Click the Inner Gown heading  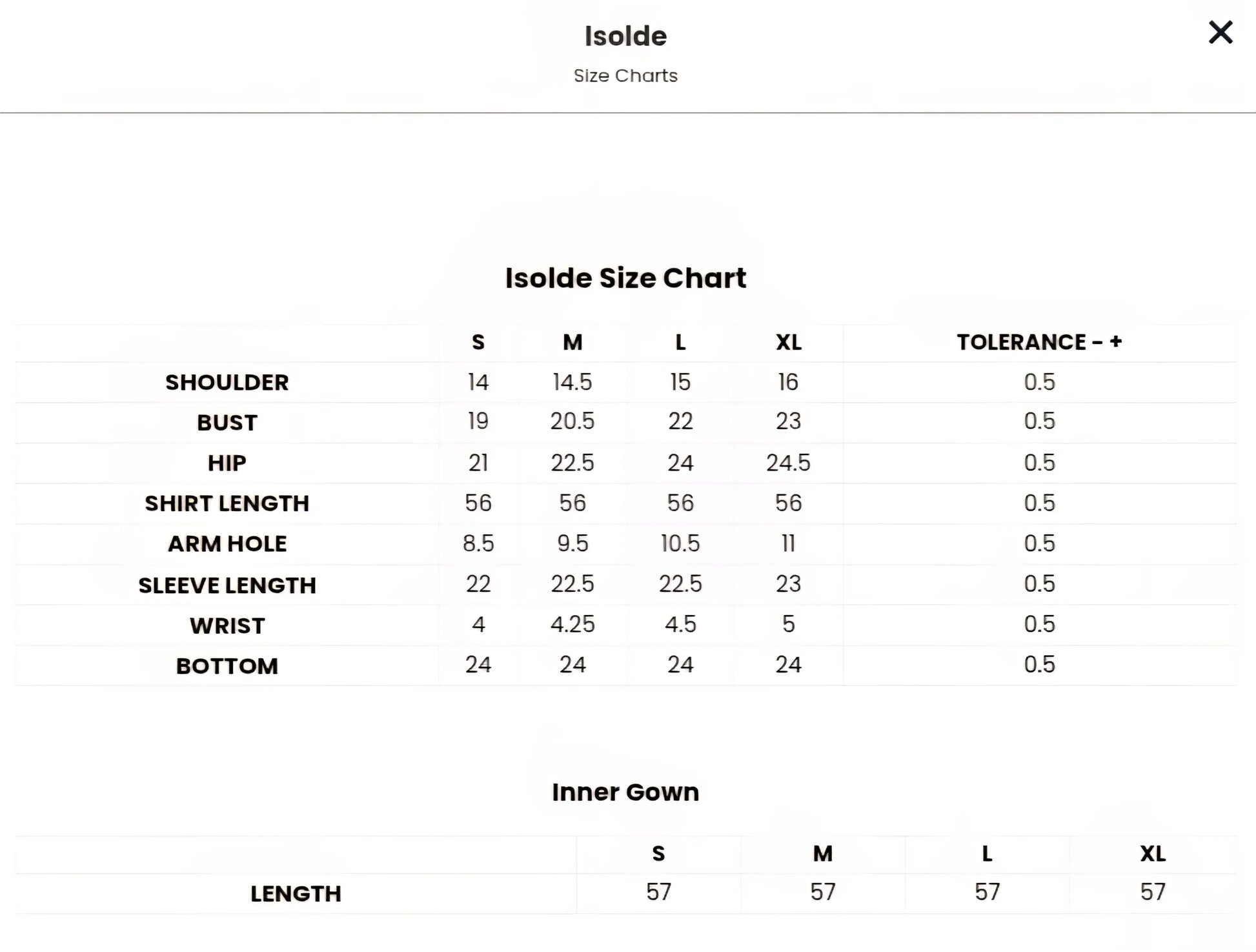625,792
